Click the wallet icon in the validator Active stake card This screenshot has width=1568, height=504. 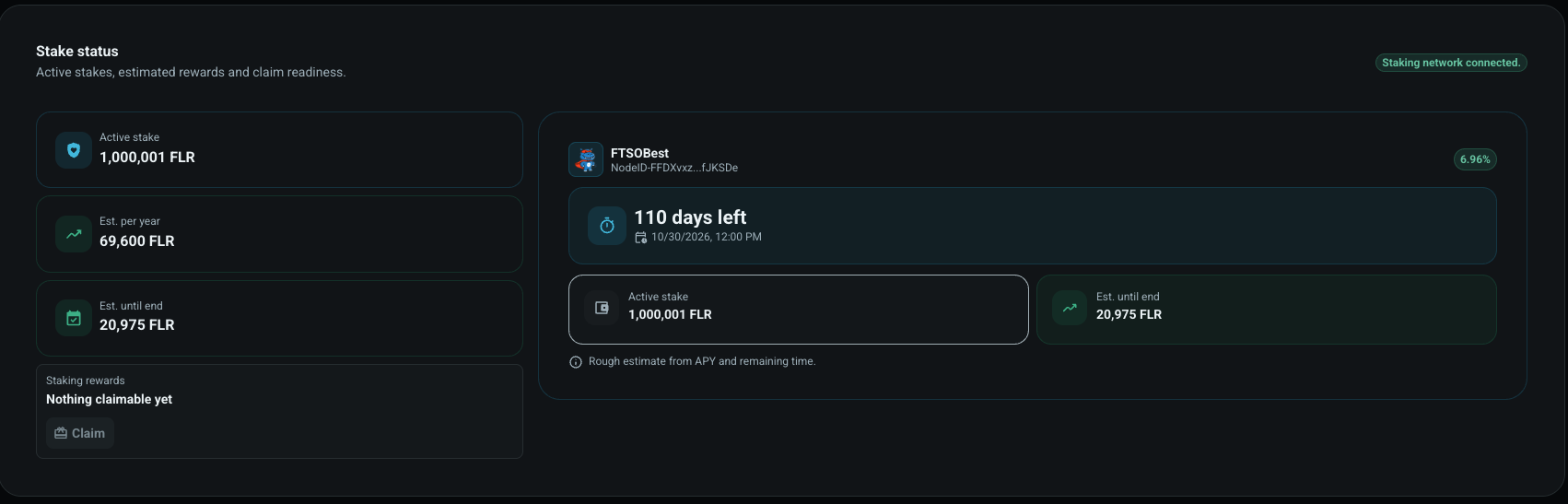point(602,308)
